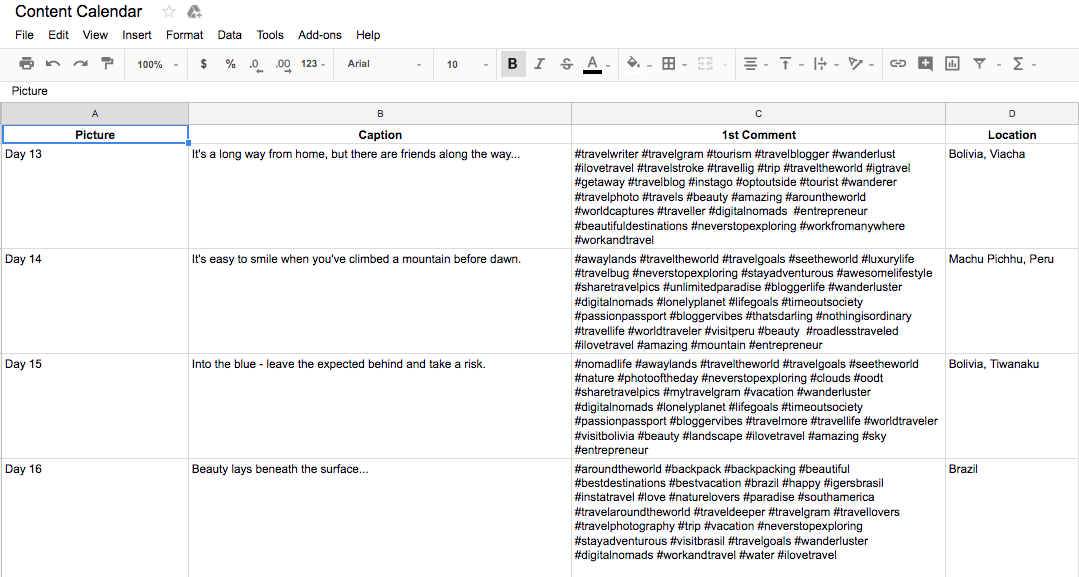Image resolution: width=1079 pixels, height=577 pixels.
Task: Expand the Functions dropdown arrow
Action: 1034,65
